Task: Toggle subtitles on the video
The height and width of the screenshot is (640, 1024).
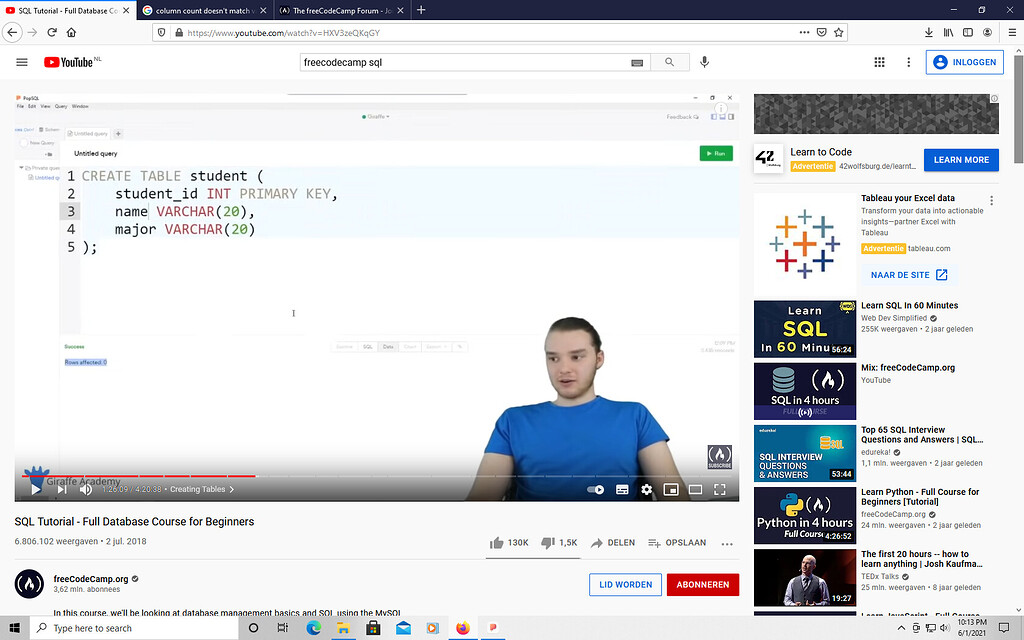Action: click(x=622, y=489)
